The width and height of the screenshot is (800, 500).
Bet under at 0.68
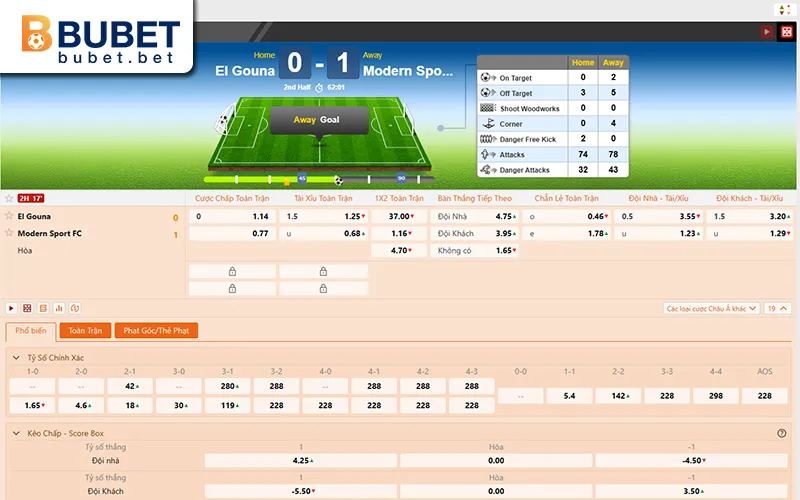coord(323,233)
